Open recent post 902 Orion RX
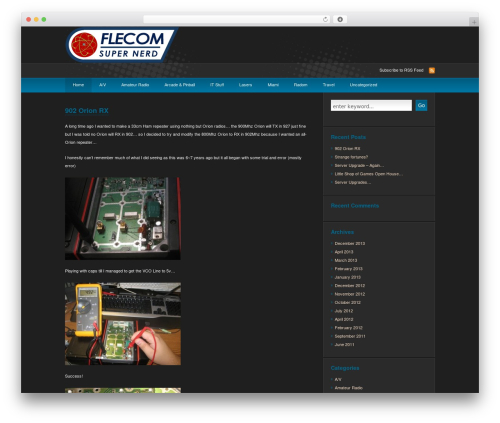 pyautogui.click(x=347, y=149)
